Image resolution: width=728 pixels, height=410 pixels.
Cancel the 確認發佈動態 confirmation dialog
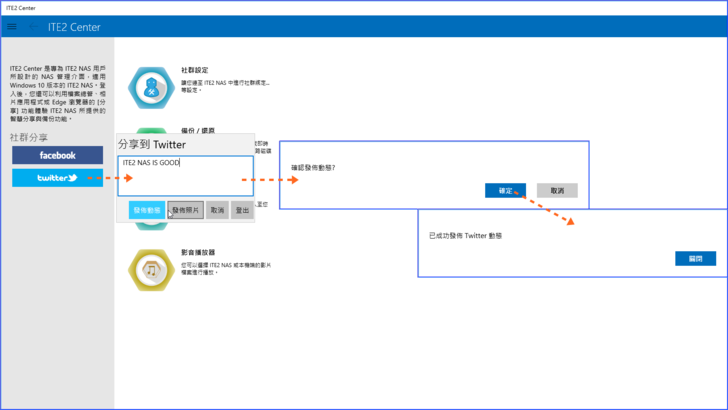pyautogui.click(x=557, y=190)
